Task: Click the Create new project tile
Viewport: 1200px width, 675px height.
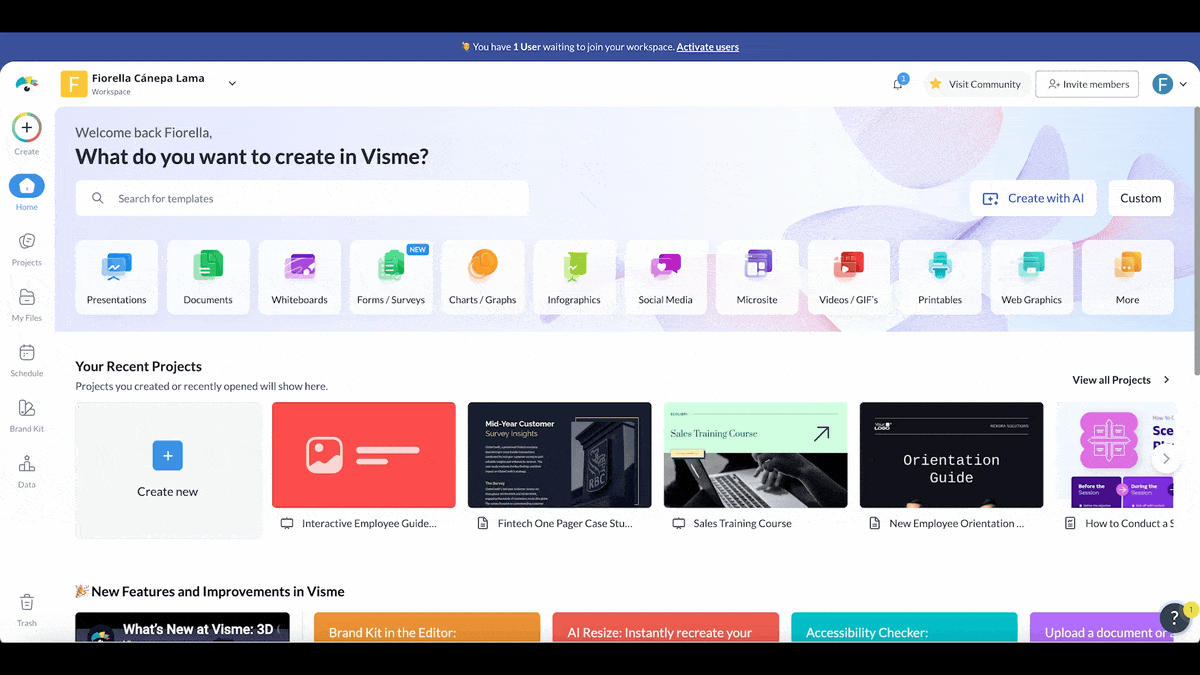Action: (x=168, y=470)
